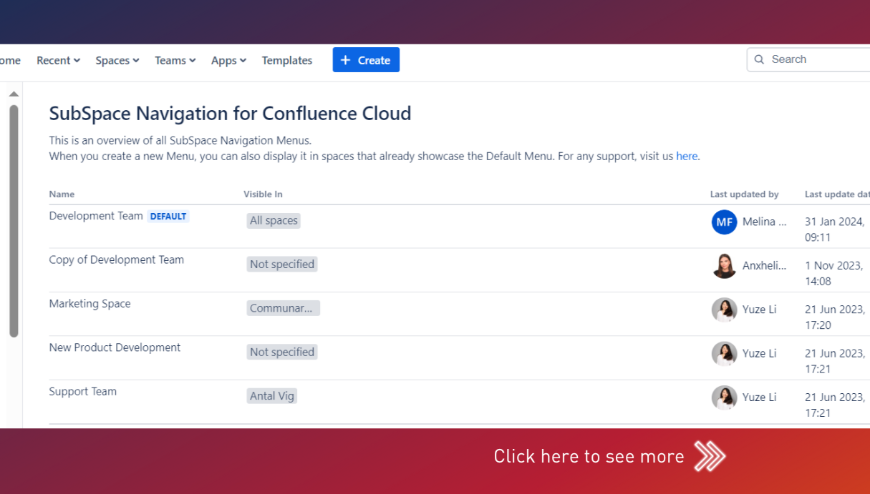Open the Apps dropdown menu
Viewport: 870px width, 494px height.
[x=228, y=61]
